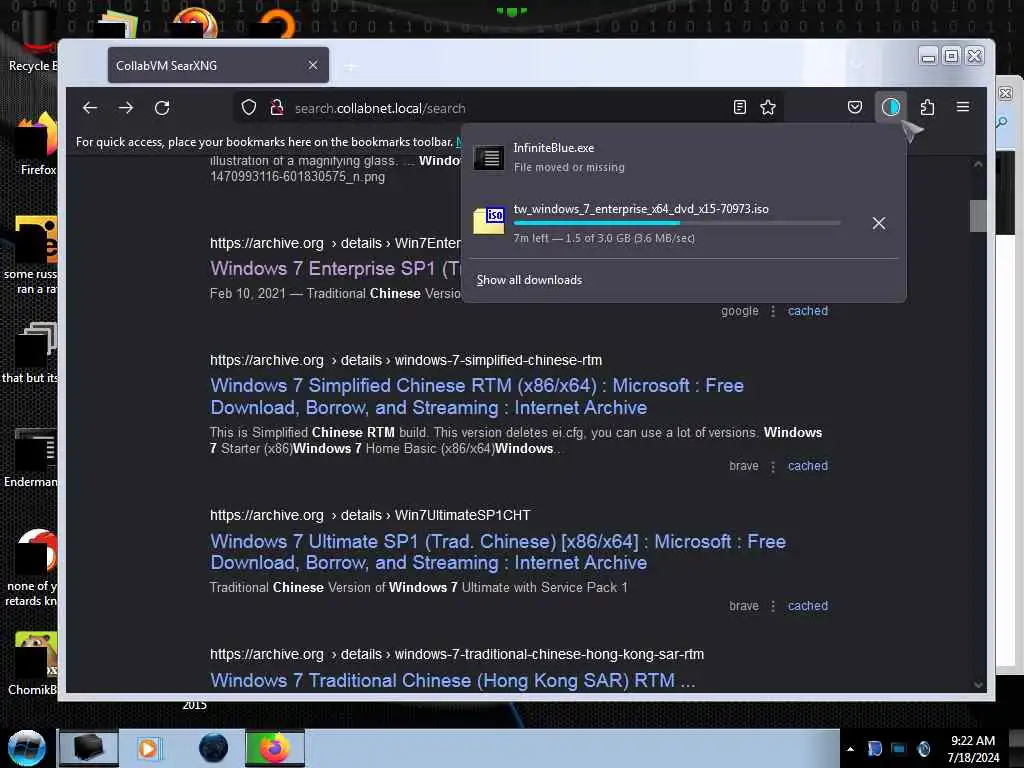Open the tracking protection shield icon
1024x768 pixels.
point(249,108)
